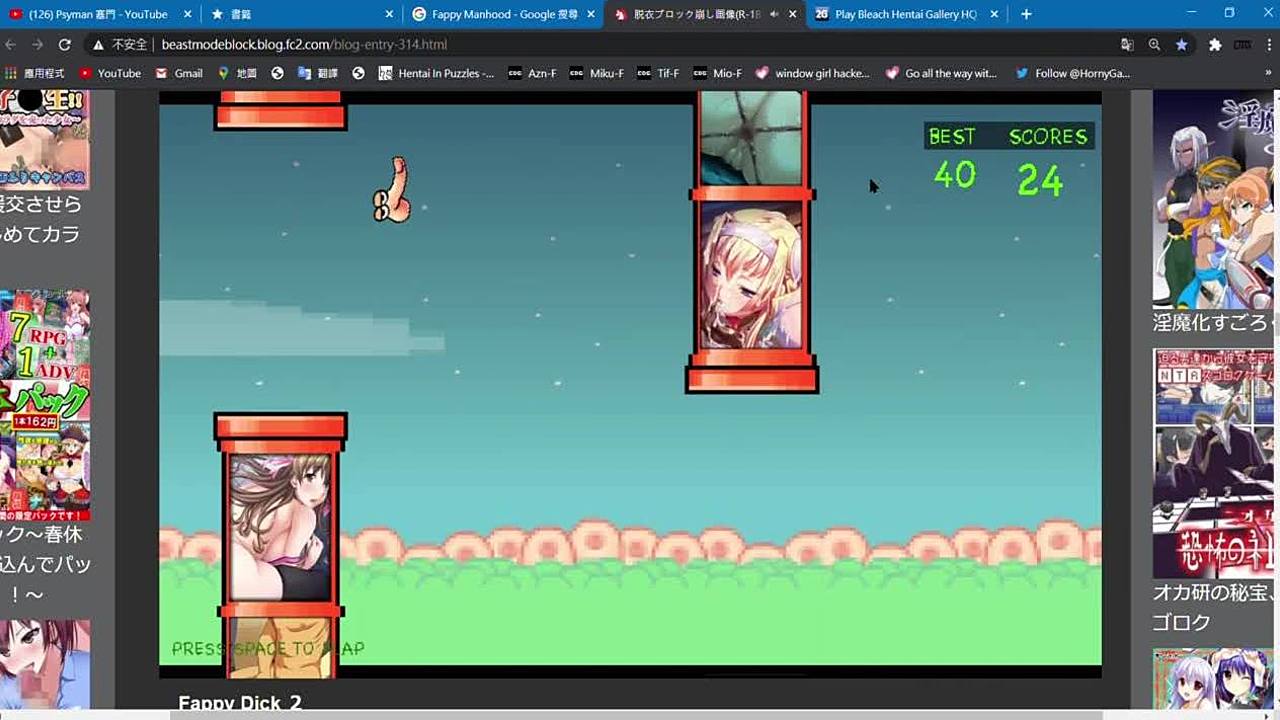The image size is (1280, 720).
Task: Open the Extensions puzzle-piece menu
Action: tap(1215, 45)
